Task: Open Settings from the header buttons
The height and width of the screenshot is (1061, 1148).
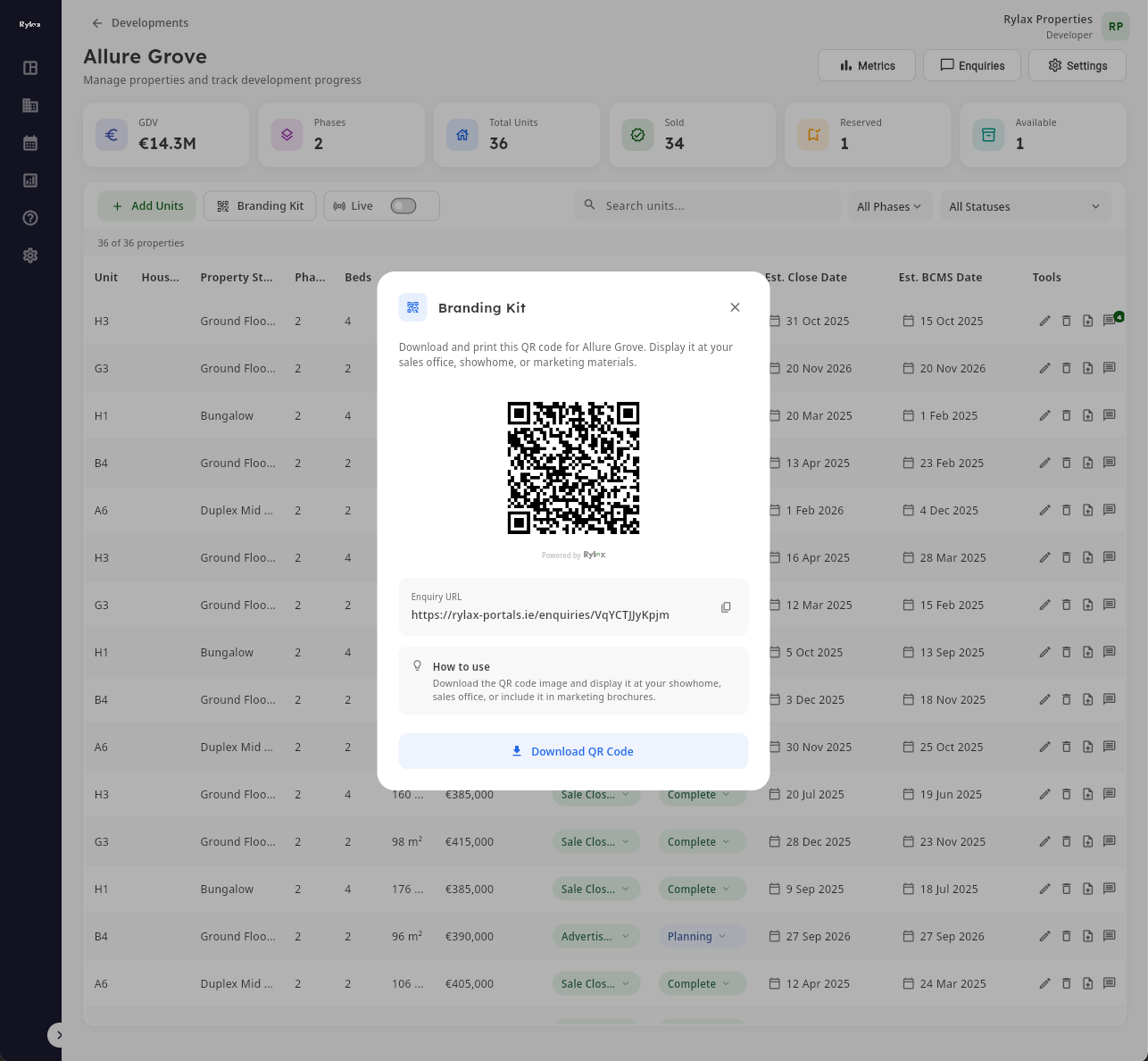Action: click(1077, 65)
